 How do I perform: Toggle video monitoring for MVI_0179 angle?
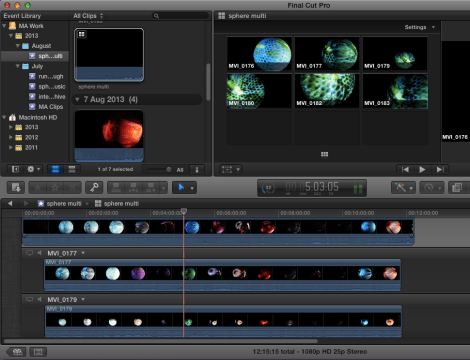tap(29, 299)
